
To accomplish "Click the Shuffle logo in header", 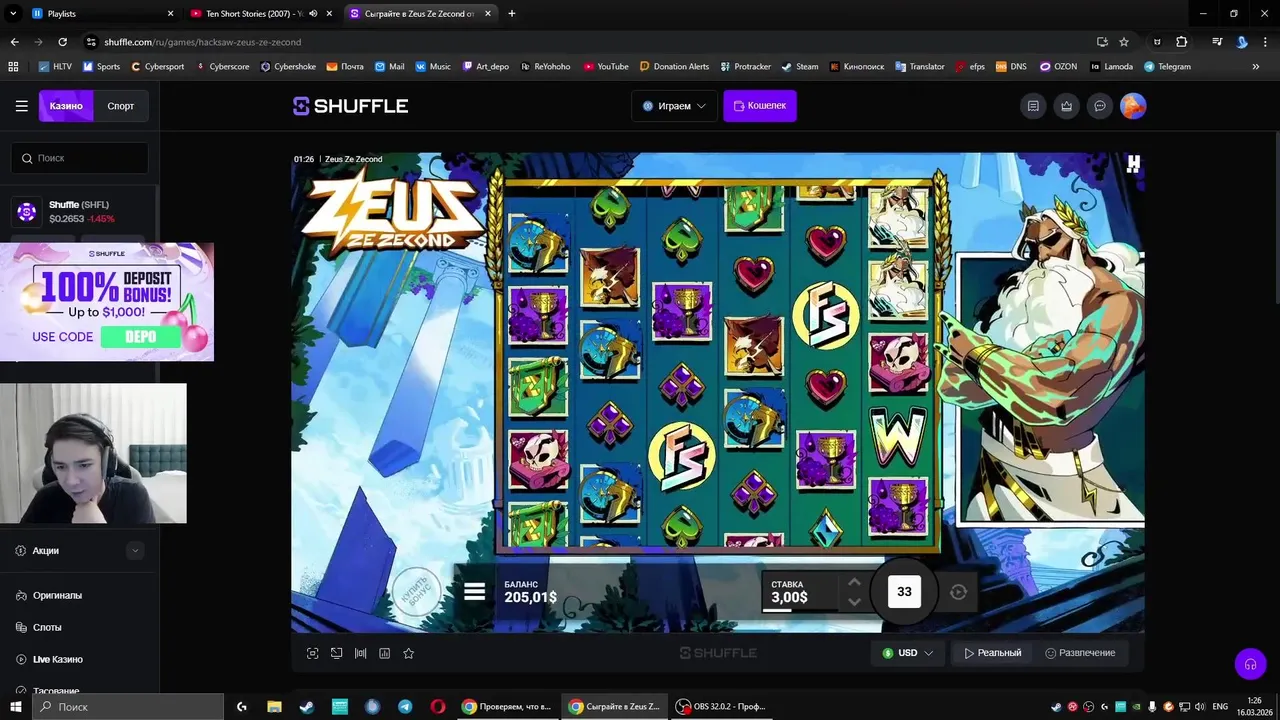I will [x=350, y=106].
